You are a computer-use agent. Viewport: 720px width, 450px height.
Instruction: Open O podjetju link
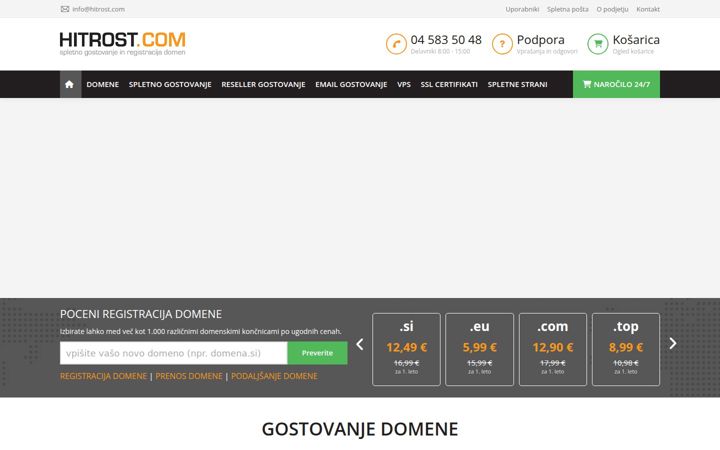[x=612, y=9]
